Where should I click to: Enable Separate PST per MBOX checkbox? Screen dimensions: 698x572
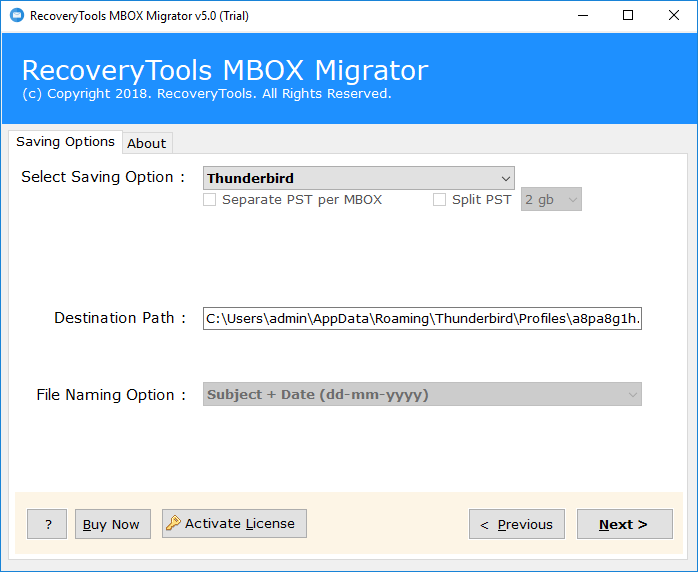[210, 200]
